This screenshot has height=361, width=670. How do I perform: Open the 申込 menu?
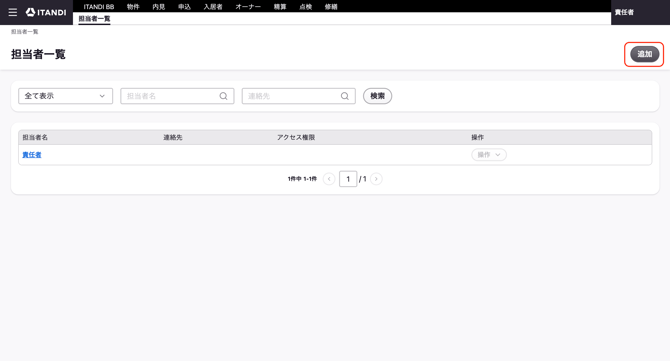click(185, 7)
